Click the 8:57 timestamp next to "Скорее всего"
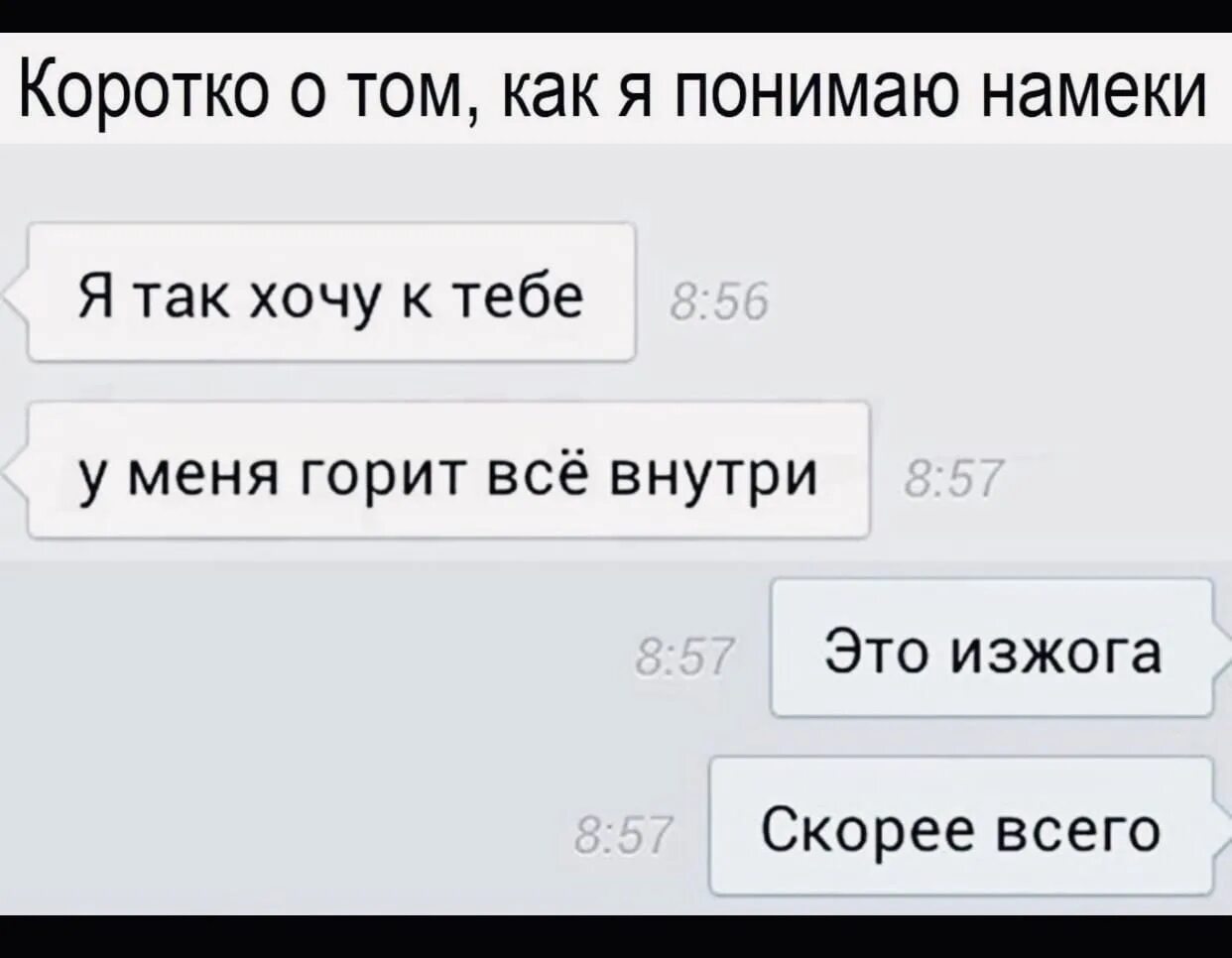The width and height of the screenshot is (1232, 958). pos(624,835)
